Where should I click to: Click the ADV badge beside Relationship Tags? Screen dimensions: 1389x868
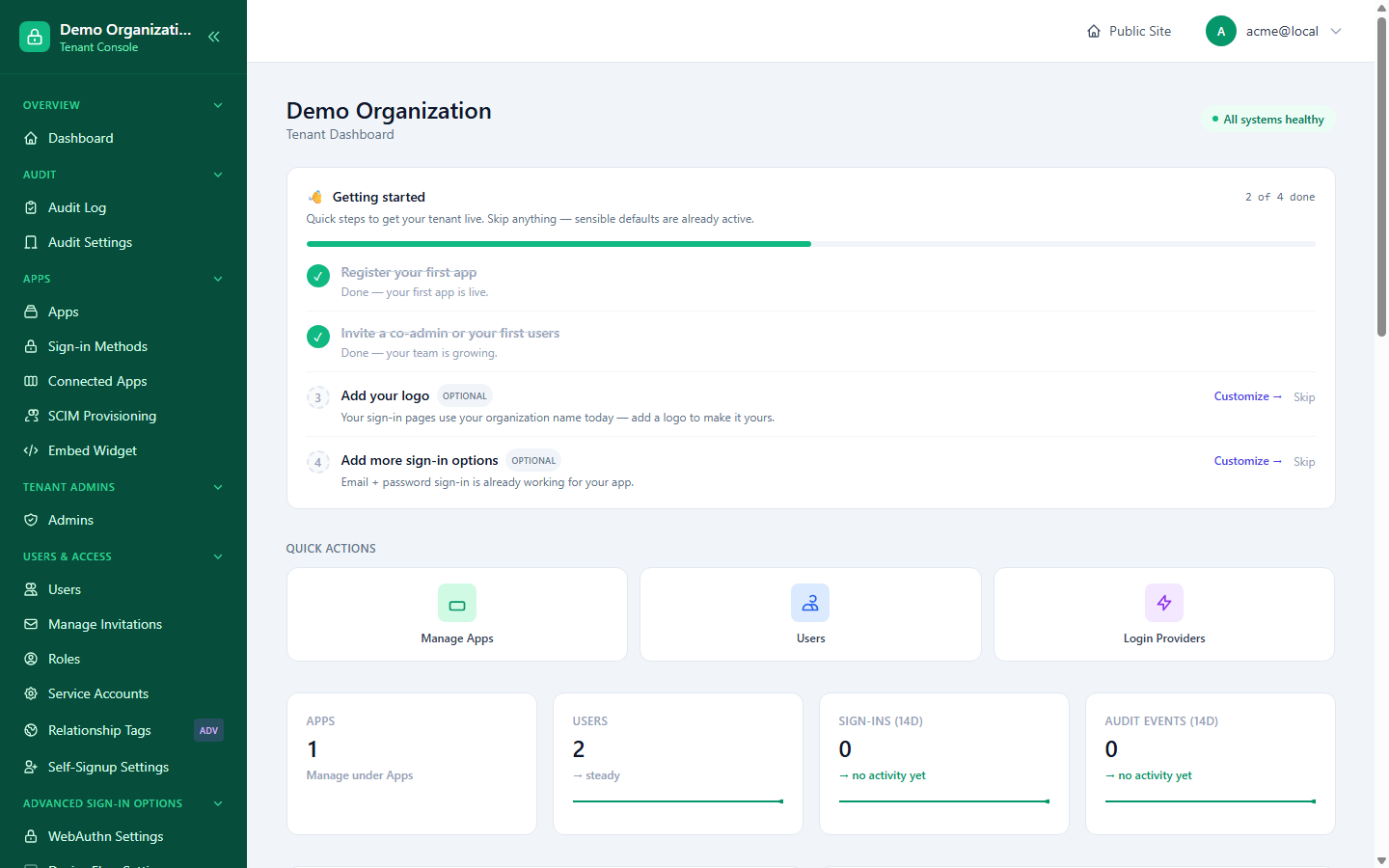click(208, 730)
